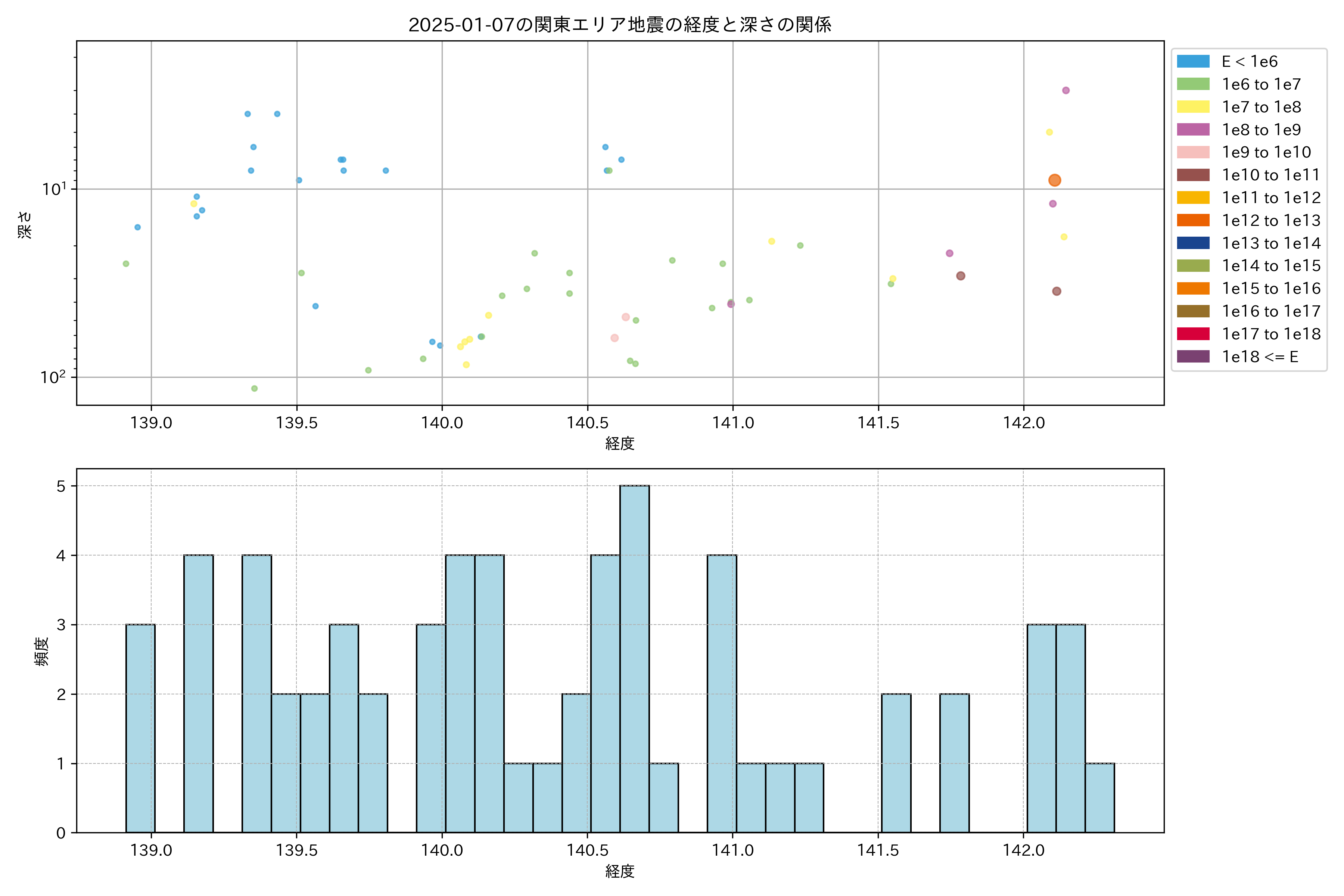Click the green '1e6 to 1e7' legend swatch
Viewport: 1344px width, 896px height.
pos(1192,85)
